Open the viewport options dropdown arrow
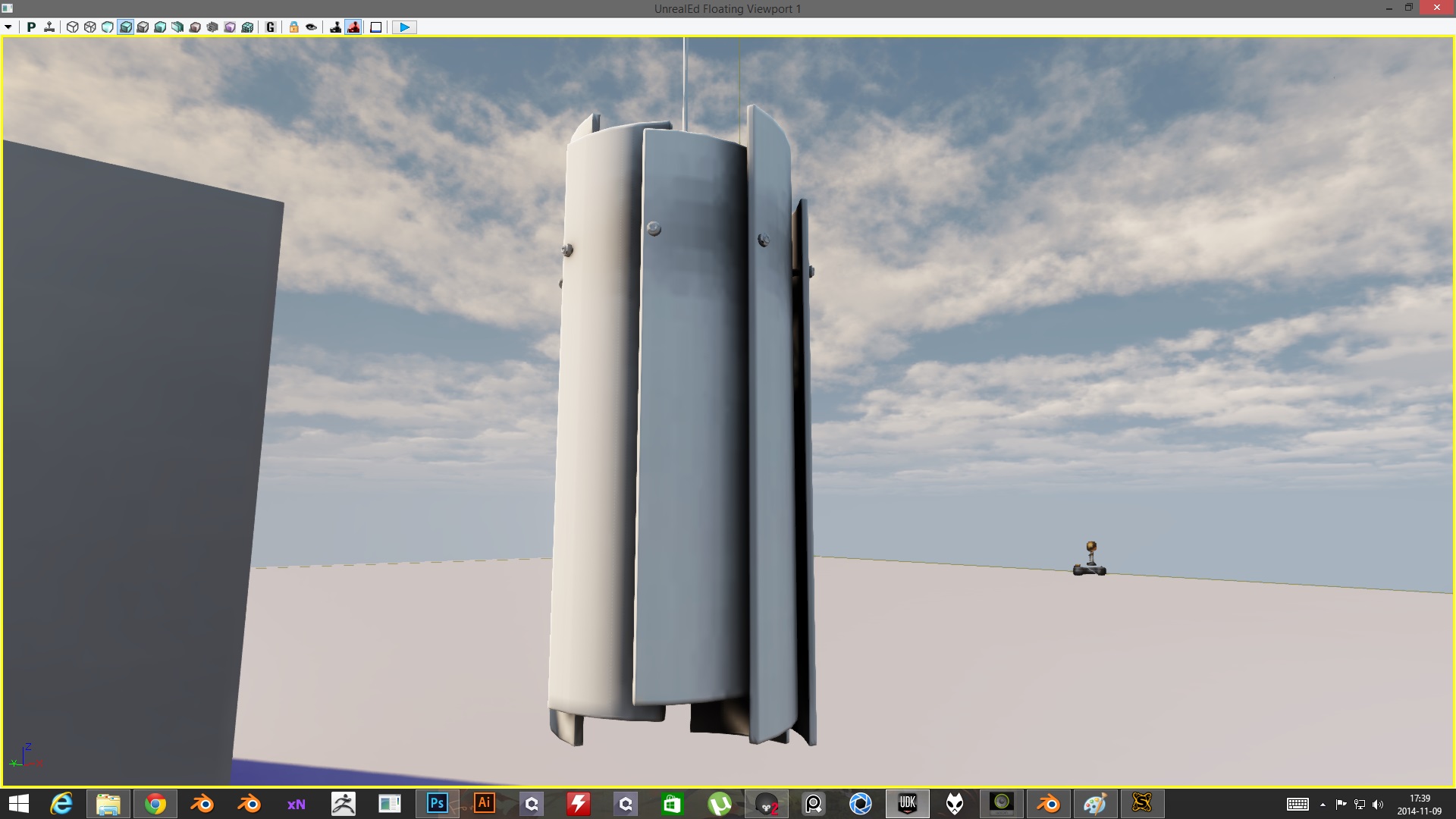 [x=8, y=27]
